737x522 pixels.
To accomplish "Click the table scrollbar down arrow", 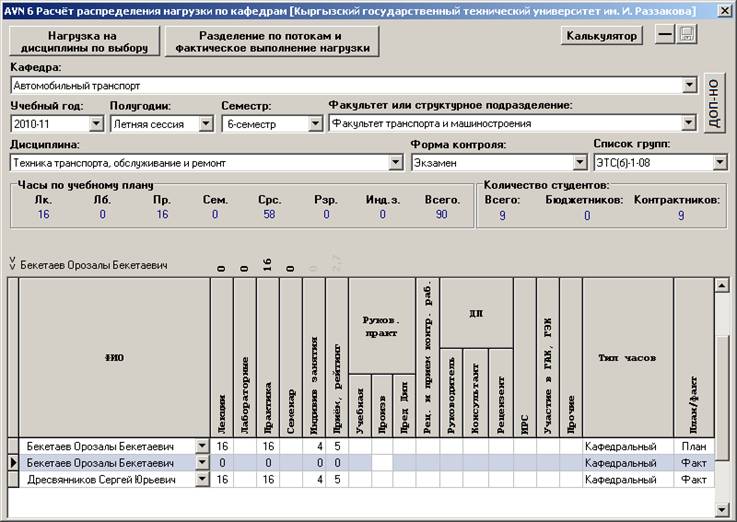I will coord(721,509).
